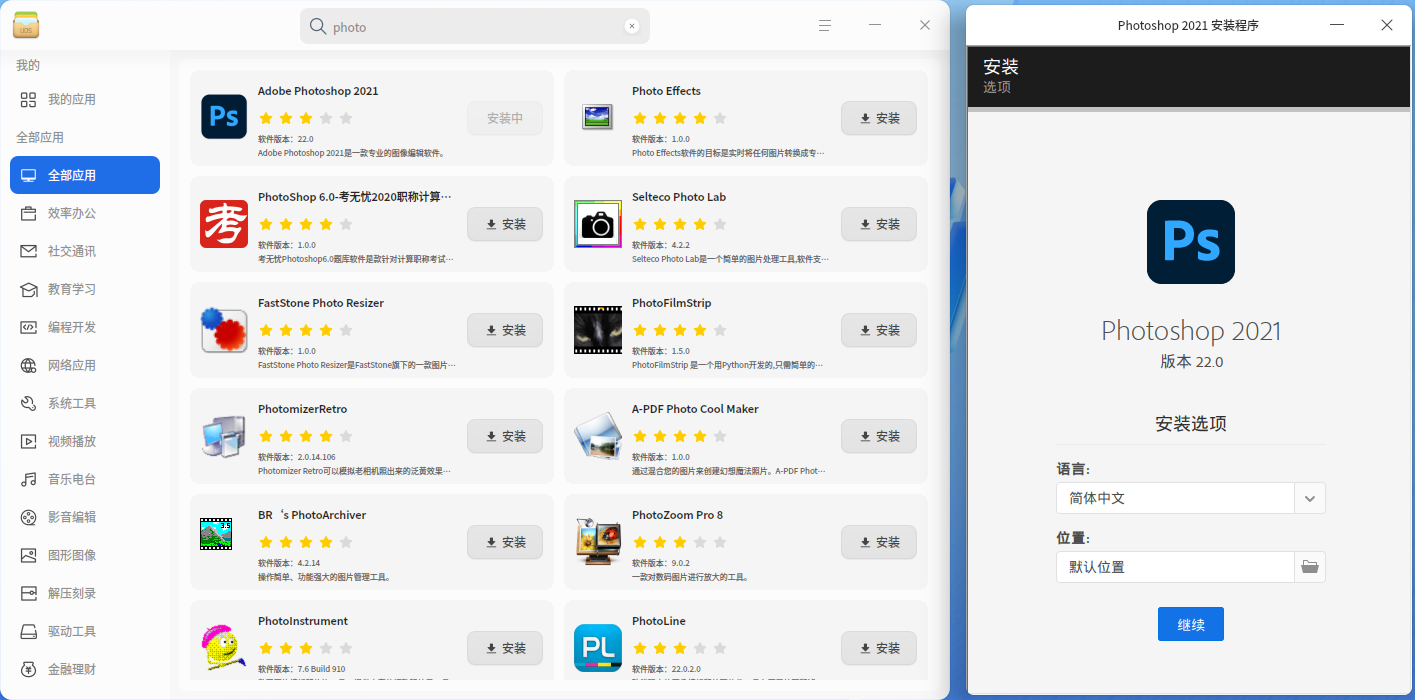Open the app store logo icon
This screenshot has width=1415, height=700.
pyautogui.click(x=26, y=26)
